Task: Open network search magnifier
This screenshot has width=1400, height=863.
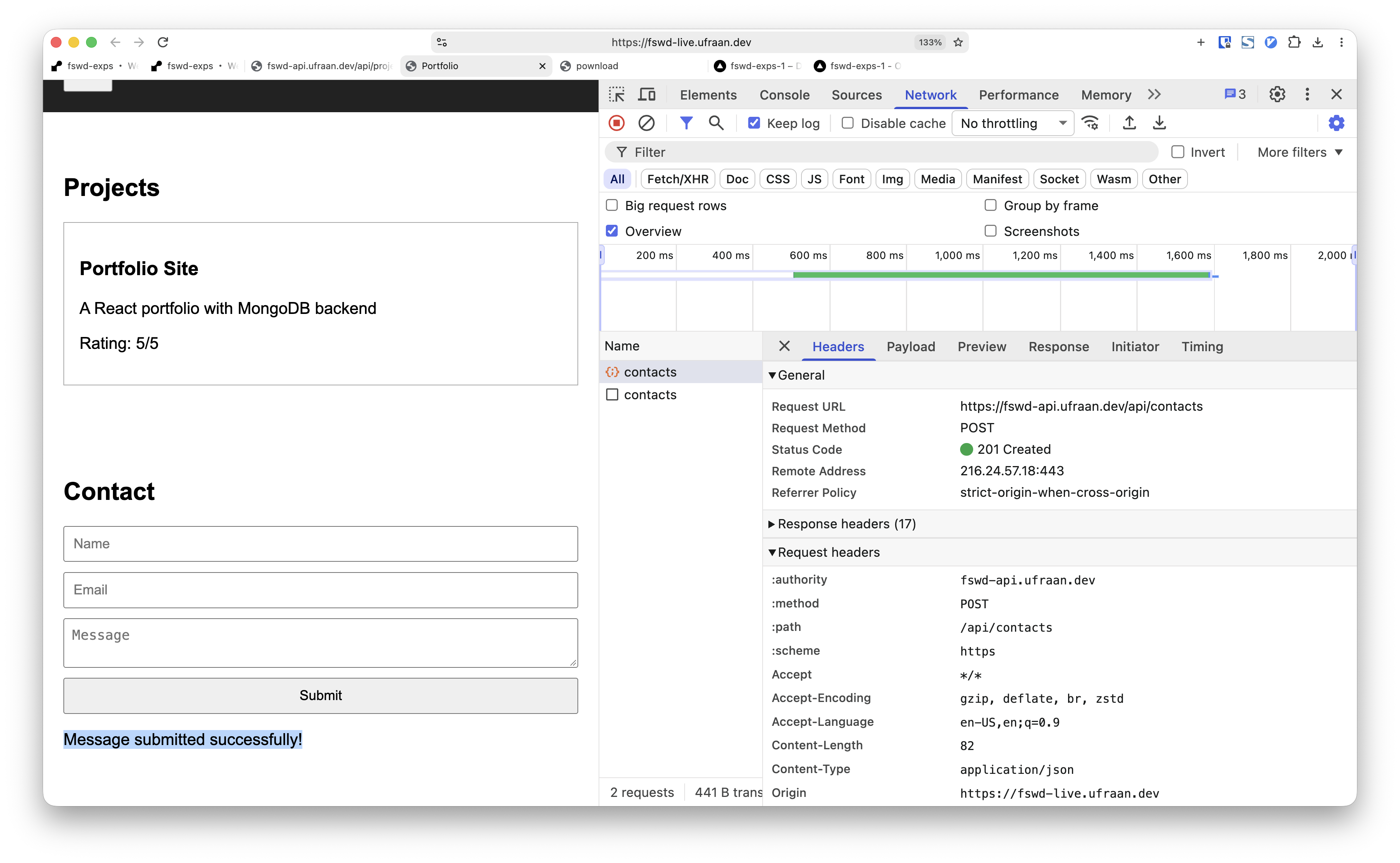Action: pyautogui.click(x=716, y=123)
